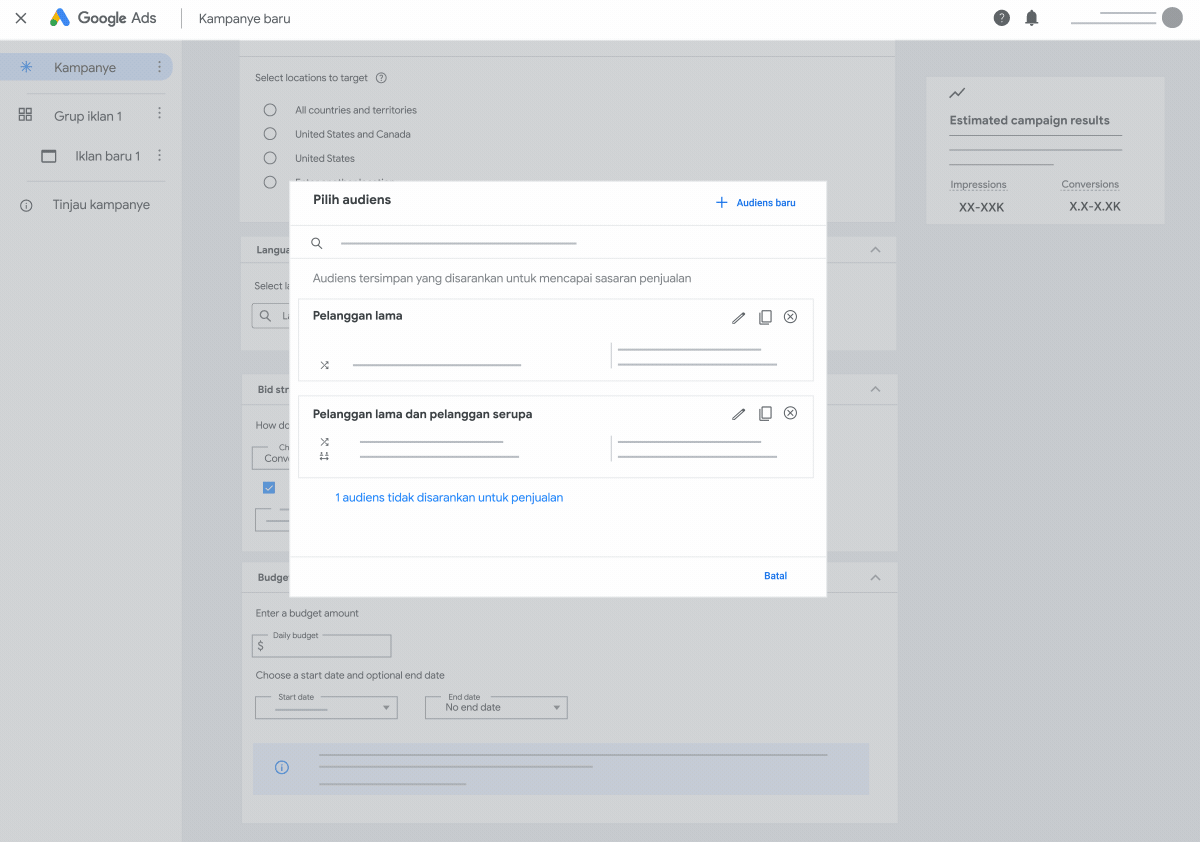Click the Iklan baru 1 ad window icon
Viewport: 1200px width, 842px height.
pyautogui.click(x=48, y=156)
